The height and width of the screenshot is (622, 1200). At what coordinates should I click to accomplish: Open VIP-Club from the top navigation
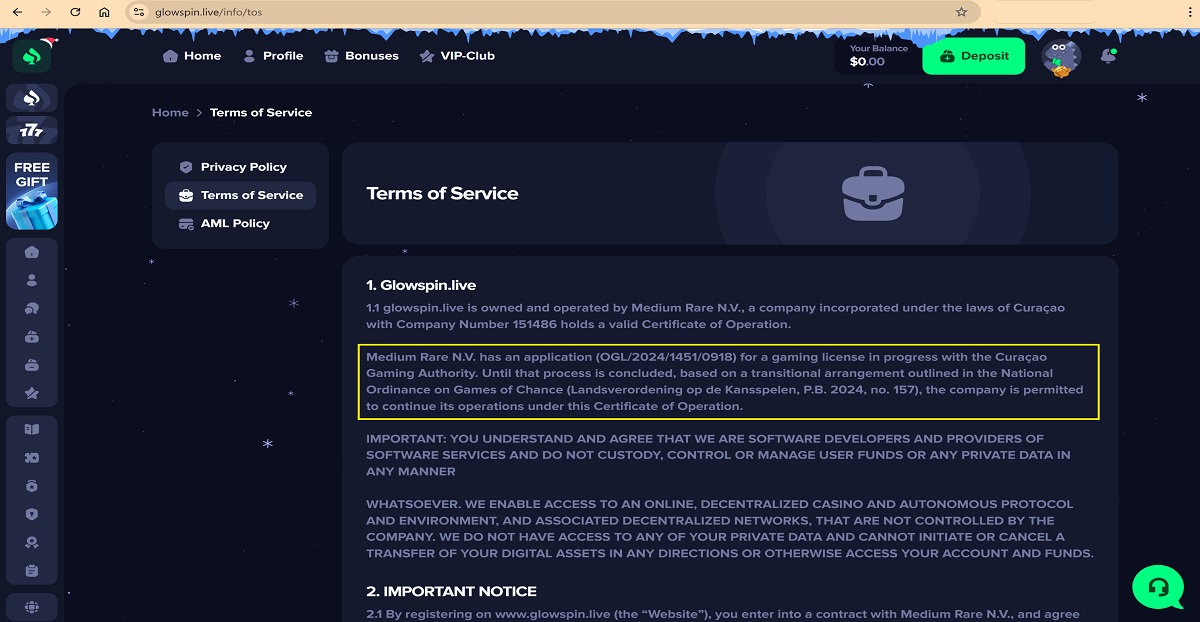tap(457, 56)
